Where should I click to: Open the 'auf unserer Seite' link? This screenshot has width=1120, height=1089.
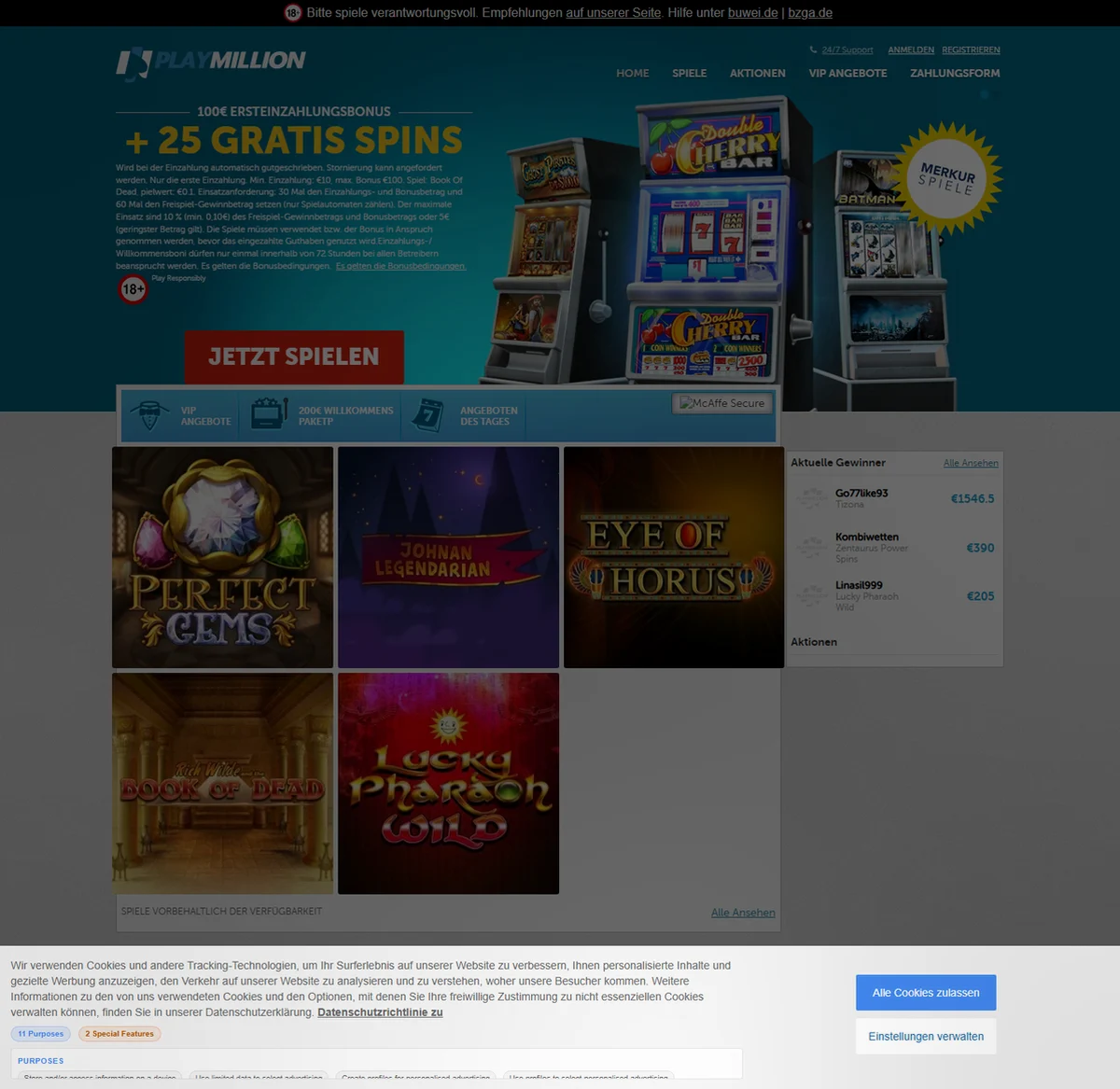click(613, 13)
